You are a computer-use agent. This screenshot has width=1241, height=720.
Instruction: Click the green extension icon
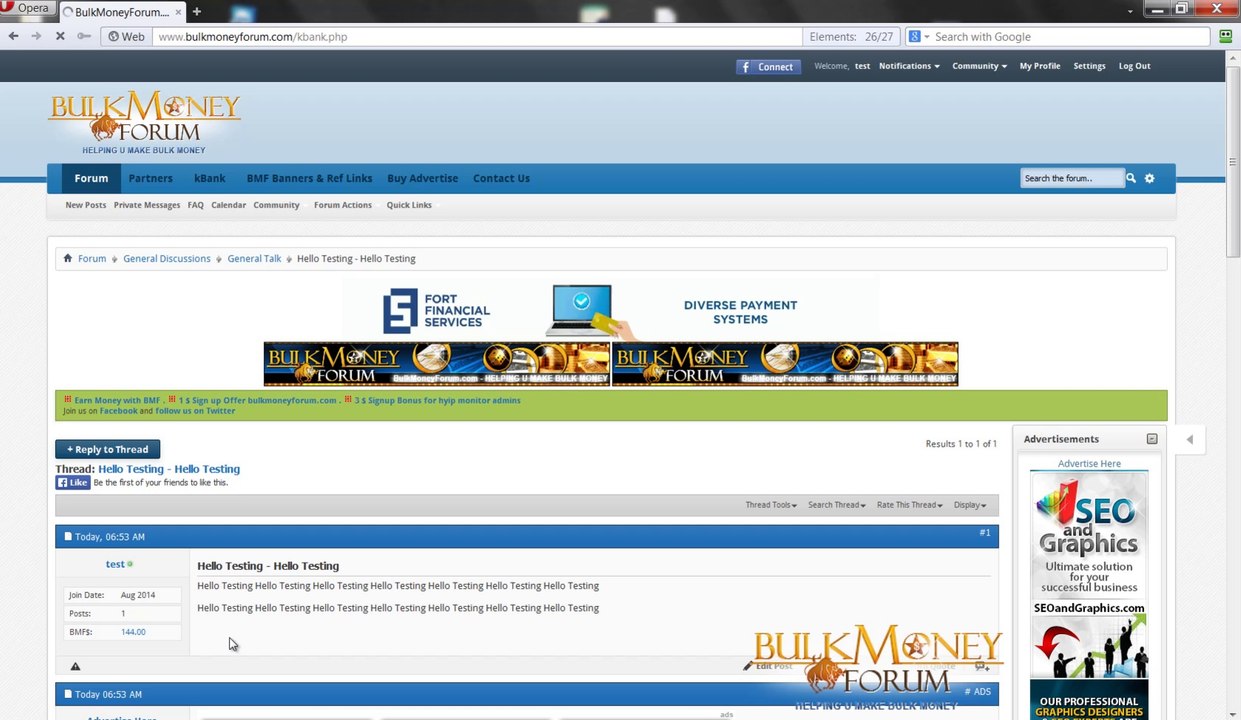click(1225, 36)
